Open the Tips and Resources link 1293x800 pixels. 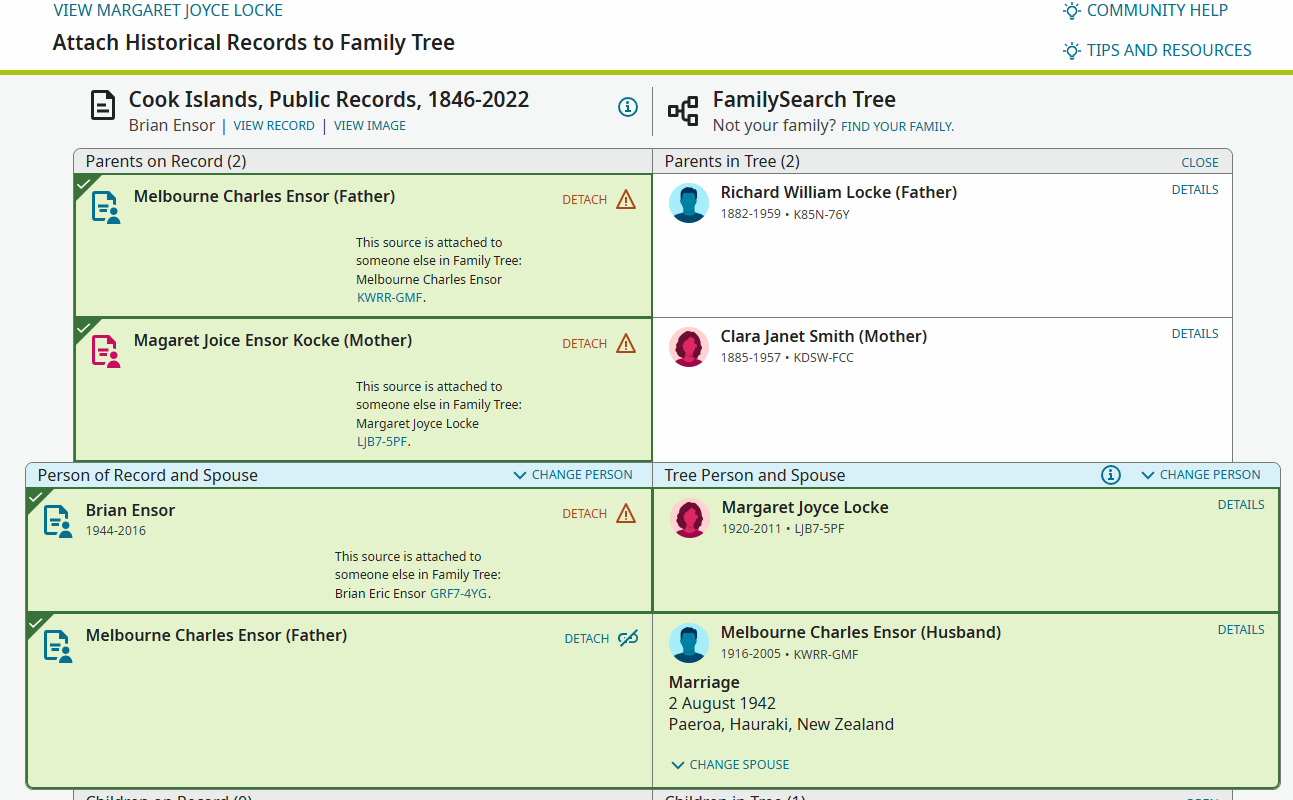coord(1169,50)
